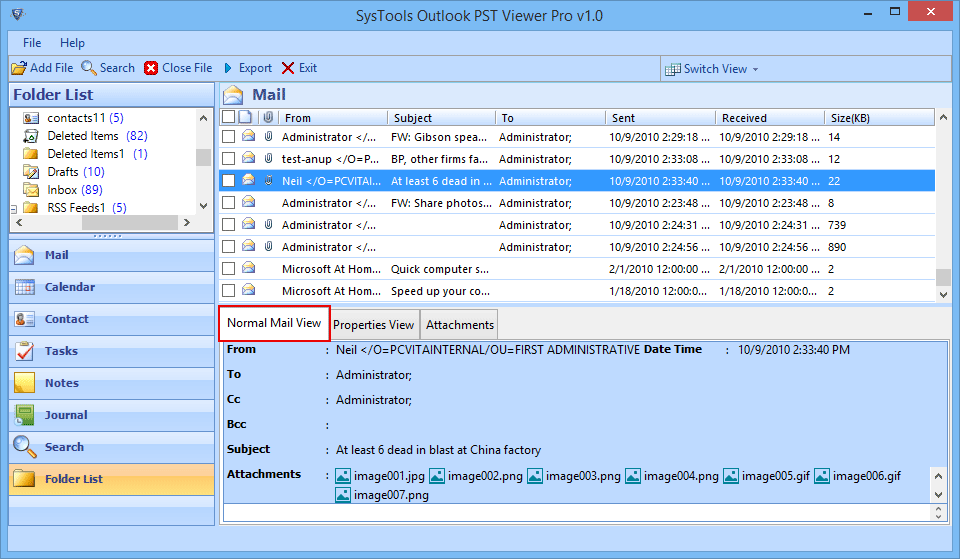Screen dimensions: 960x559
Task: Sort by the Received column header
Action: (x=770, y=118)
